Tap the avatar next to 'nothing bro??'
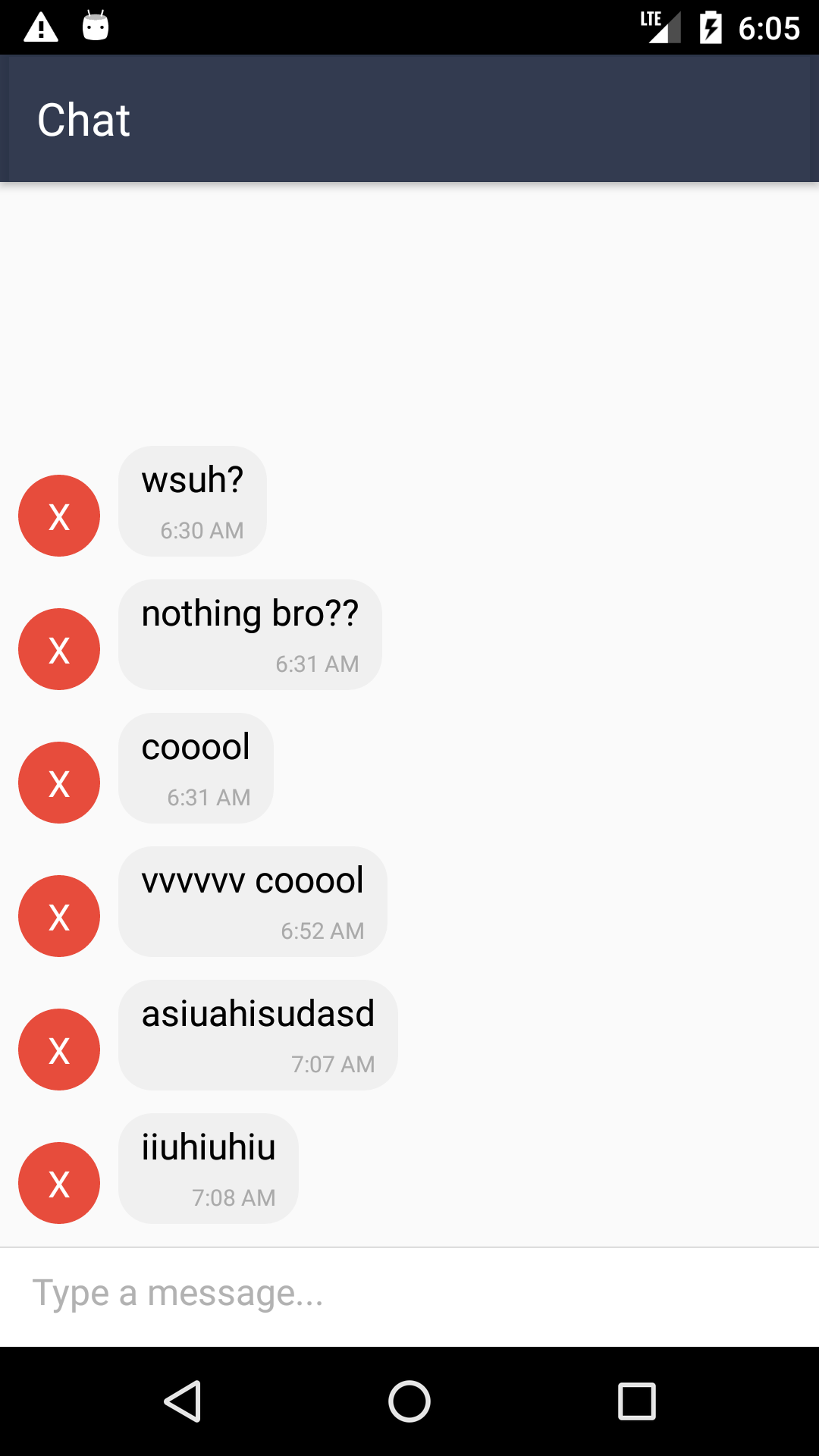 click(x=59, y=649)
